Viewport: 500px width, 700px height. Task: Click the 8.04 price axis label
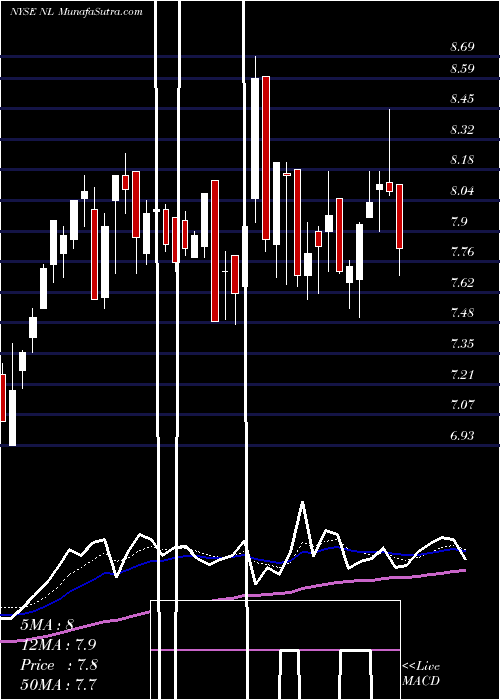pyautogui.click(x=462, y=191)
